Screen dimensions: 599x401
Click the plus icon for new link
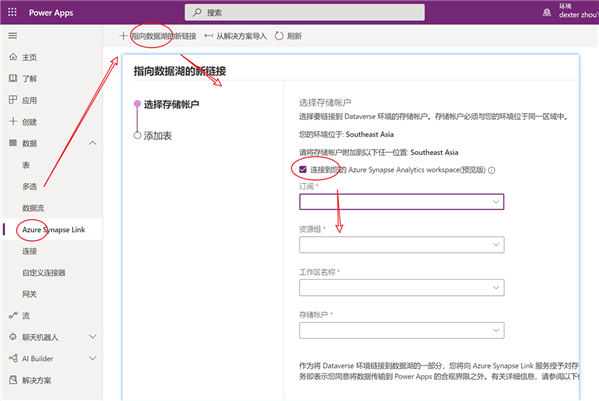pyautogui.click(x=123, y=36)
